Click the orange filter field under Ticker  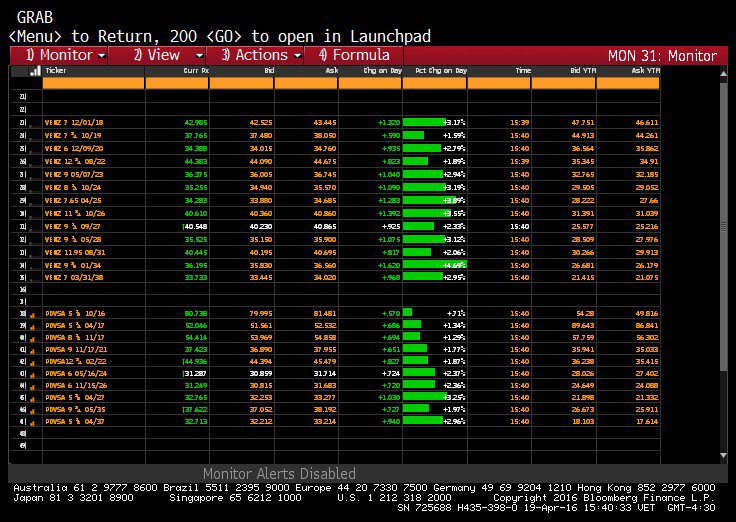pyautogui.click(x=93, y=84)
